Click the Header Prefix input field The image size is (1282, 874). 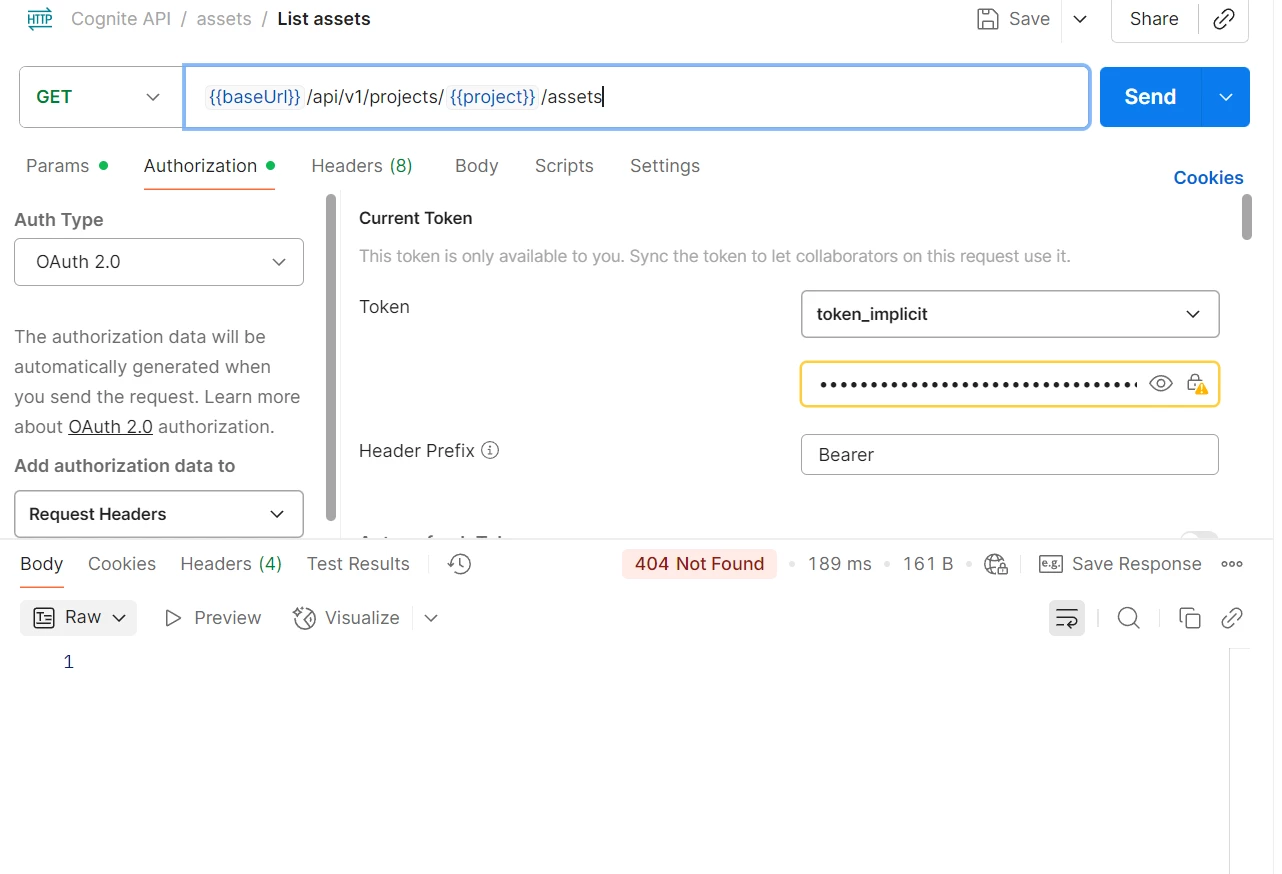click(1010, 454)
